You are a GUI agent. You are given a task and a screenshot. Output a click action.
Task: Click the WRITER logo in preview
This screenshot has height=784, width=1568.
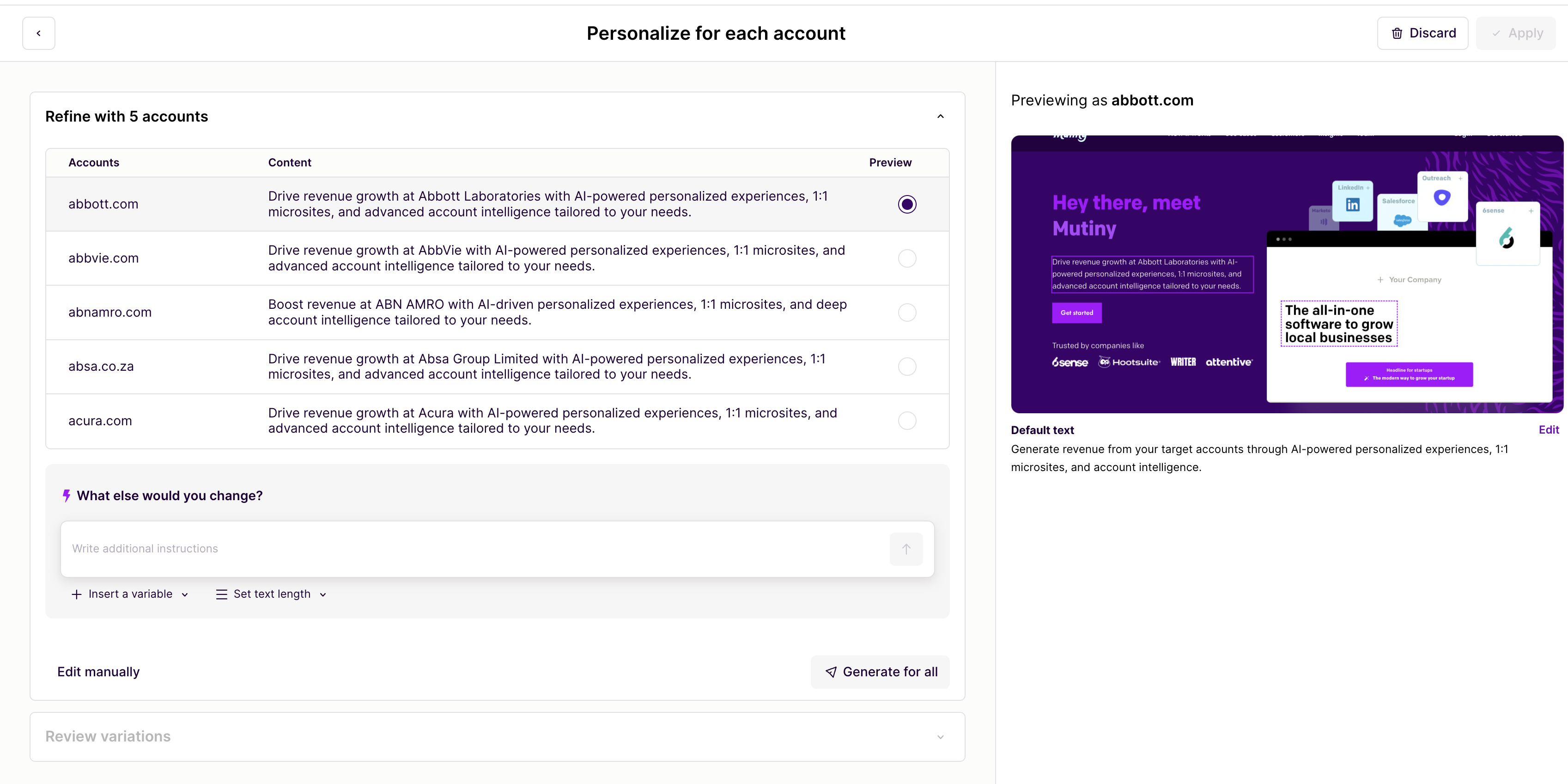click(x=1183, y=362)
